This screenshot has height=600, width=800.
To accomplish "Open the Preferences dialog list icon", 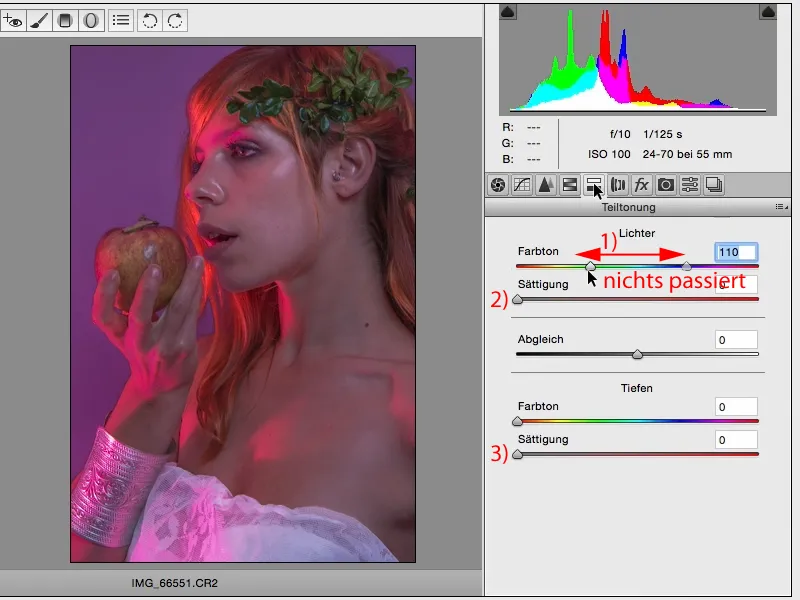I will coord(121,21).
